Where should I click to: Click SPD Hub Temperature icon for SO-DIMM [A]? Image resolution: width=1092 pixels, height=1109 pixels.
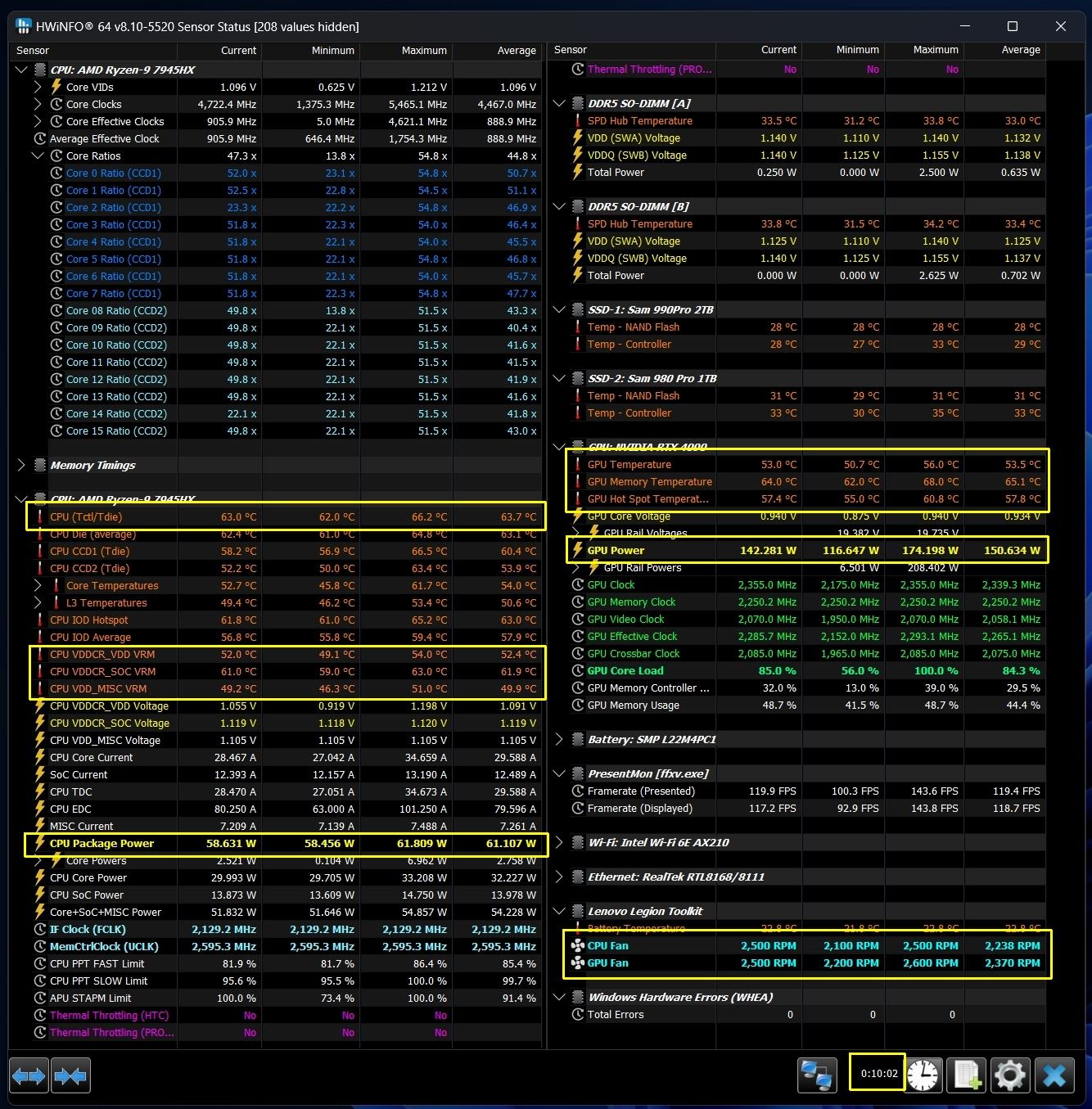(x=578, y=120)
